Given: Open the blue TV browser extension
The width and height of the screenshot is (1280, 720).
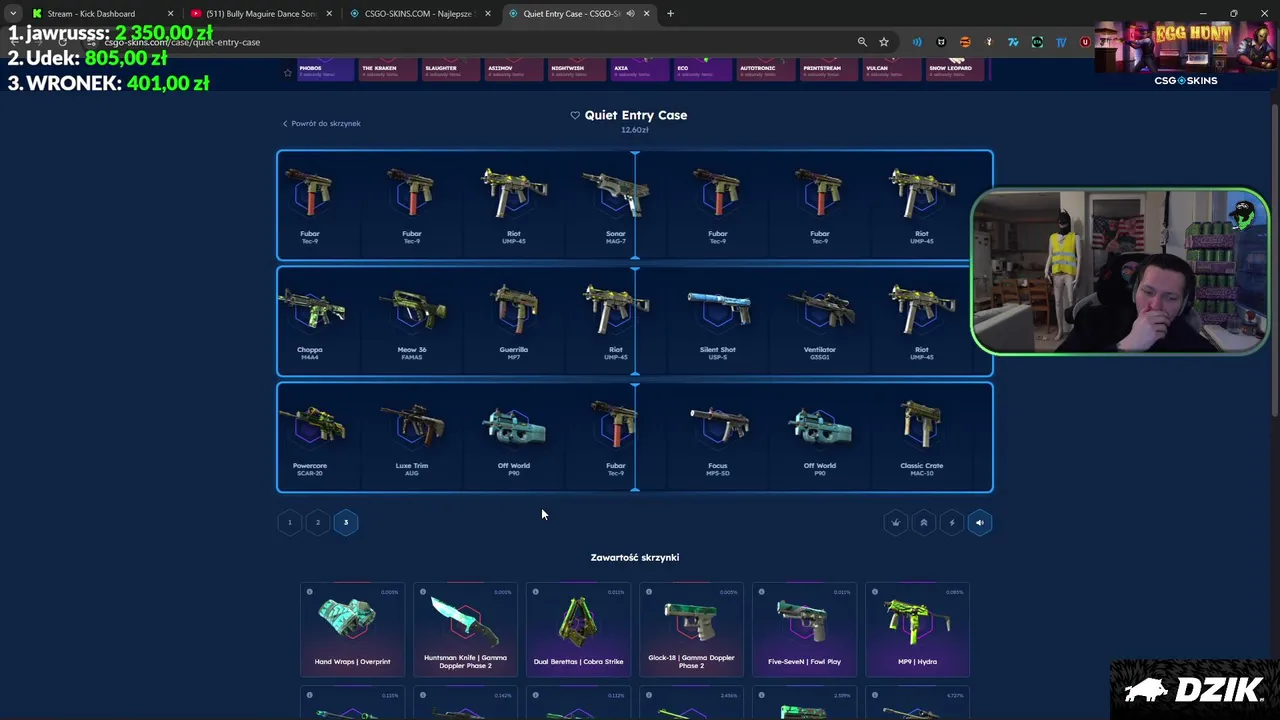Looking at the screenshot, I should point(1061,42).
